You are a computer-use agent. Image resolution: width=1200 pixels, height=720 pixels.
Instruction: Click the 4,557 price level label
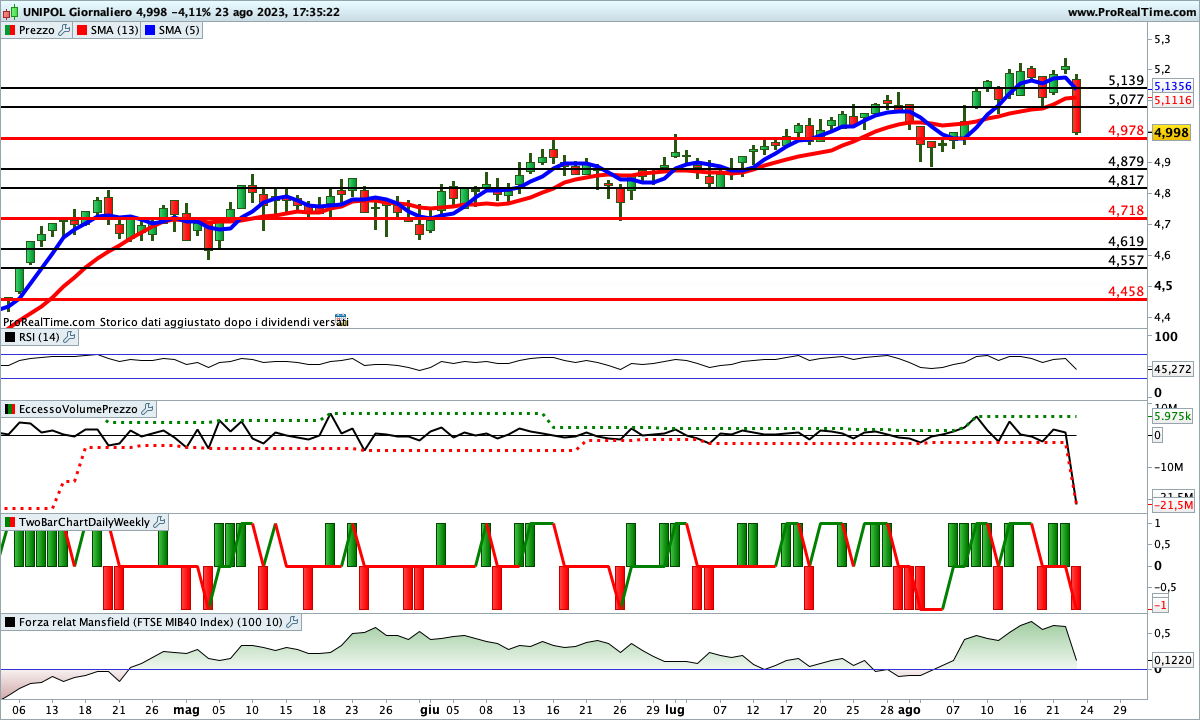[1126, 260]
